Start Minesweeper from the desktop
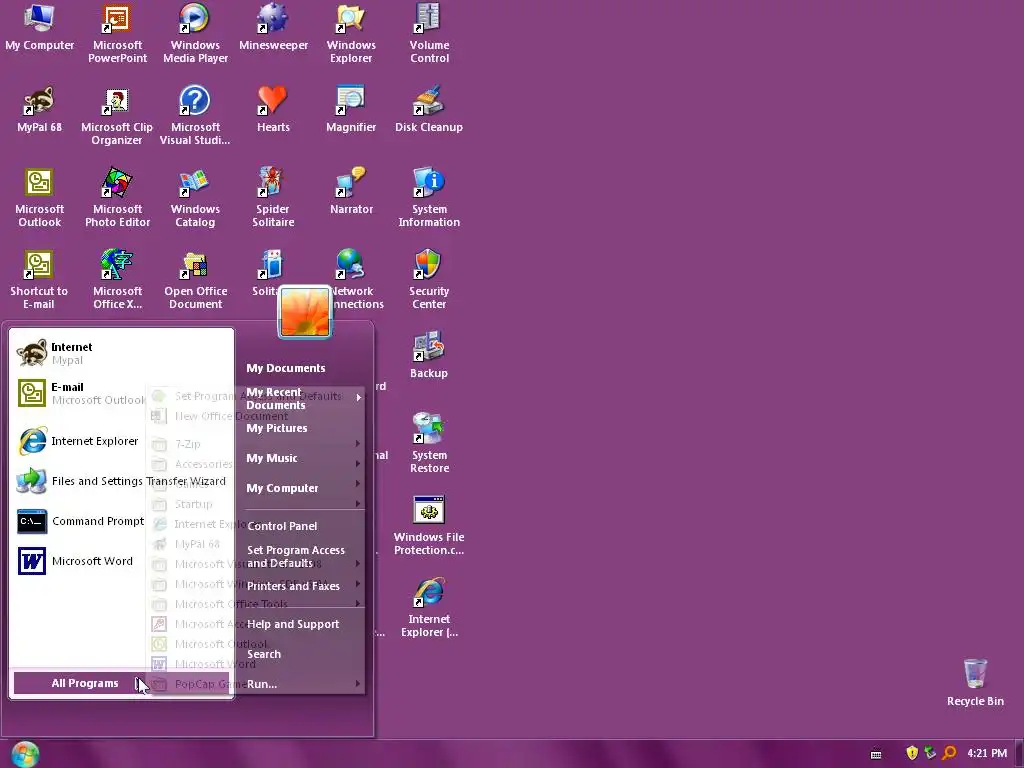Screen dimensions: 1024x768 point(273,26)
